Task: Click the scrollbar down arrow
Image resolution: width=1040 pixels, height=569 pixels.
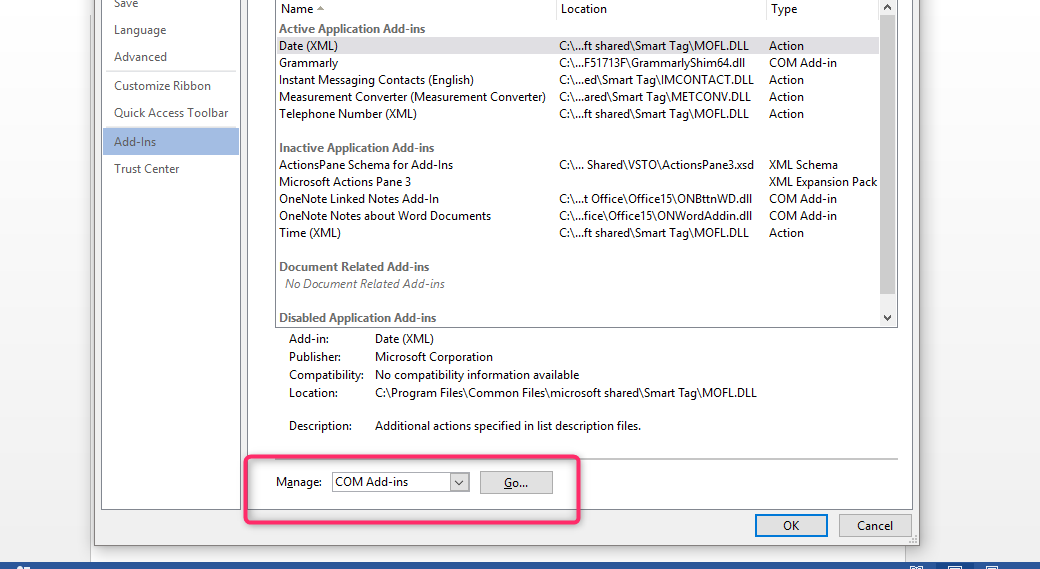Action: tap(887, 318)
